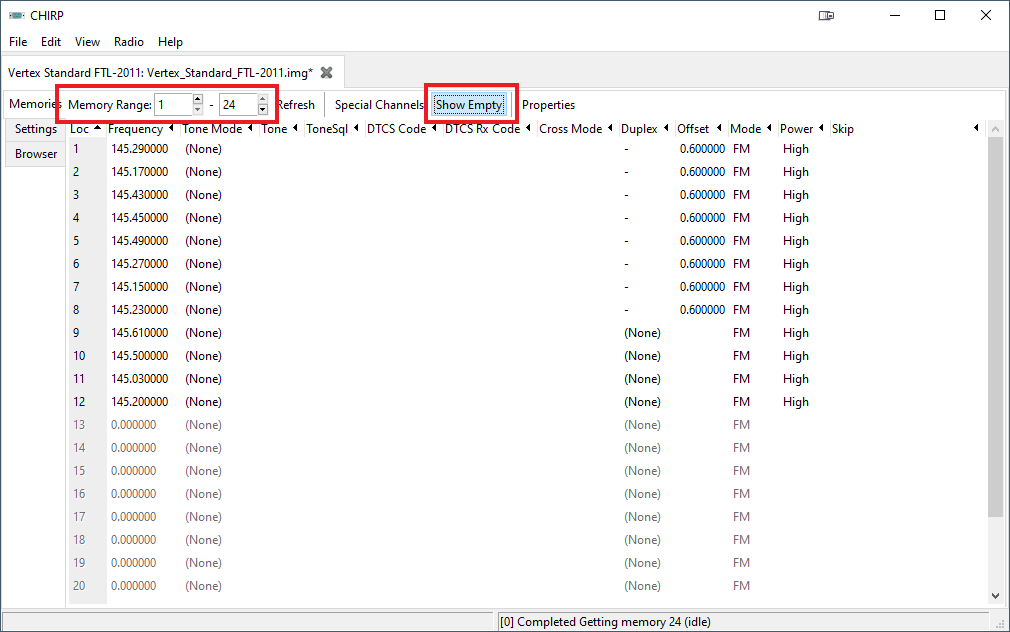Select frequency 145.150000 in row 7

(x=140, y=287)
